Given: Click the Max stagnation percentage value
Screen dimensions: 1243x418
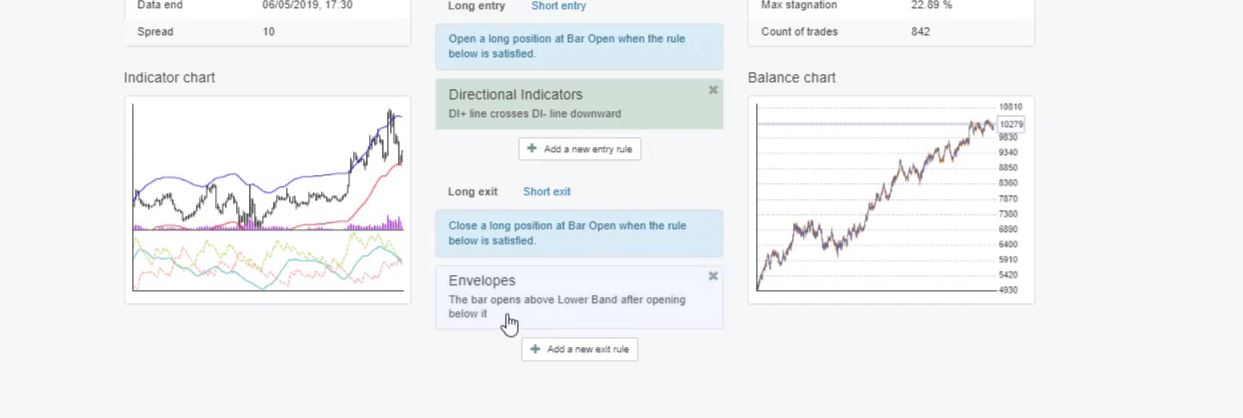Looking at the screenshot, I should (931, 6).
